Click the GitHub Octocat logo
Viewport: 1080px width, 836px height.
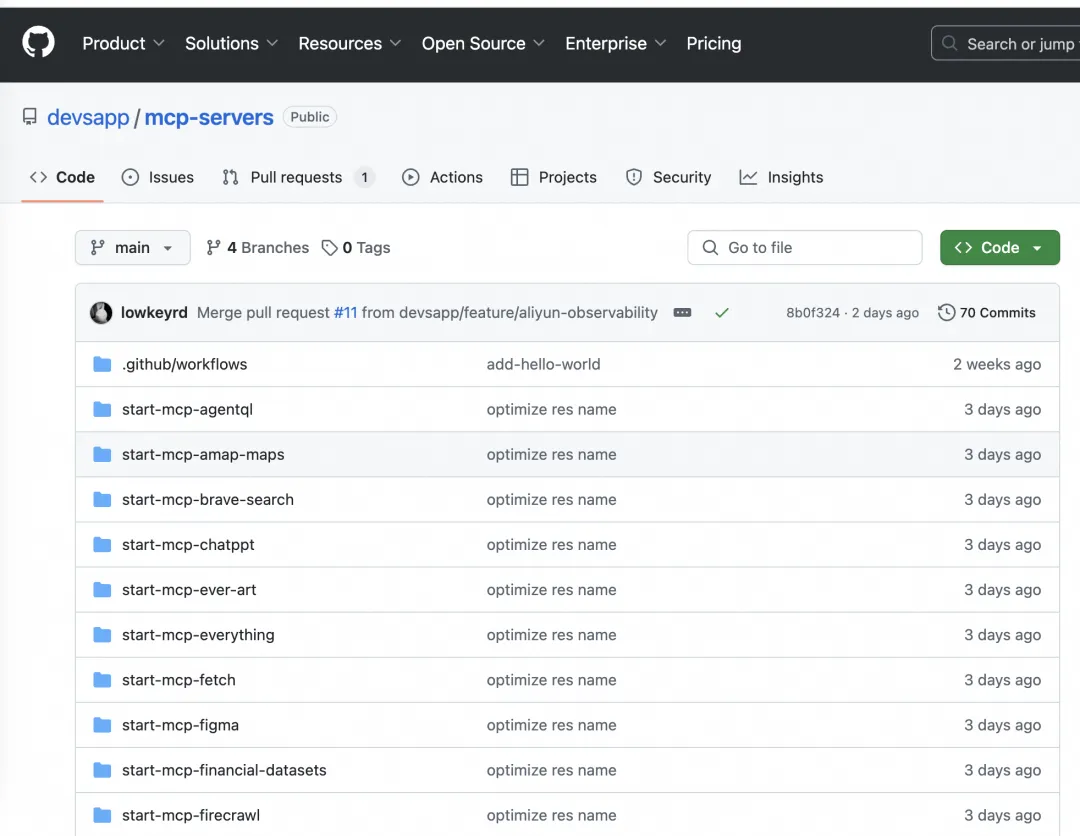click(x=39, y=43)
